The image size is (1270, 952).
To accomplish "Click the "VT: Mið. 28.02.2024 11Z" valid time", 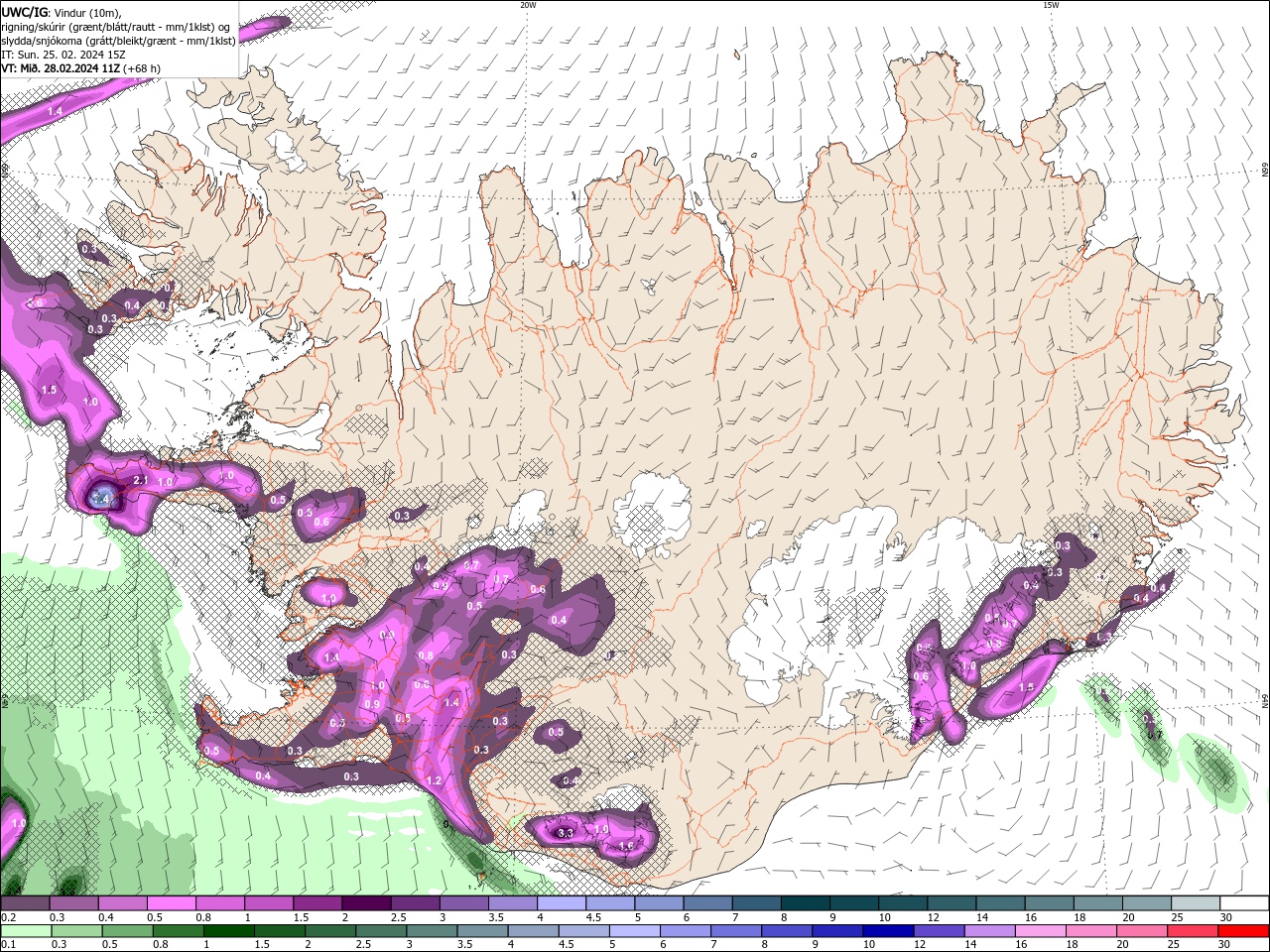I will [61, 68].
